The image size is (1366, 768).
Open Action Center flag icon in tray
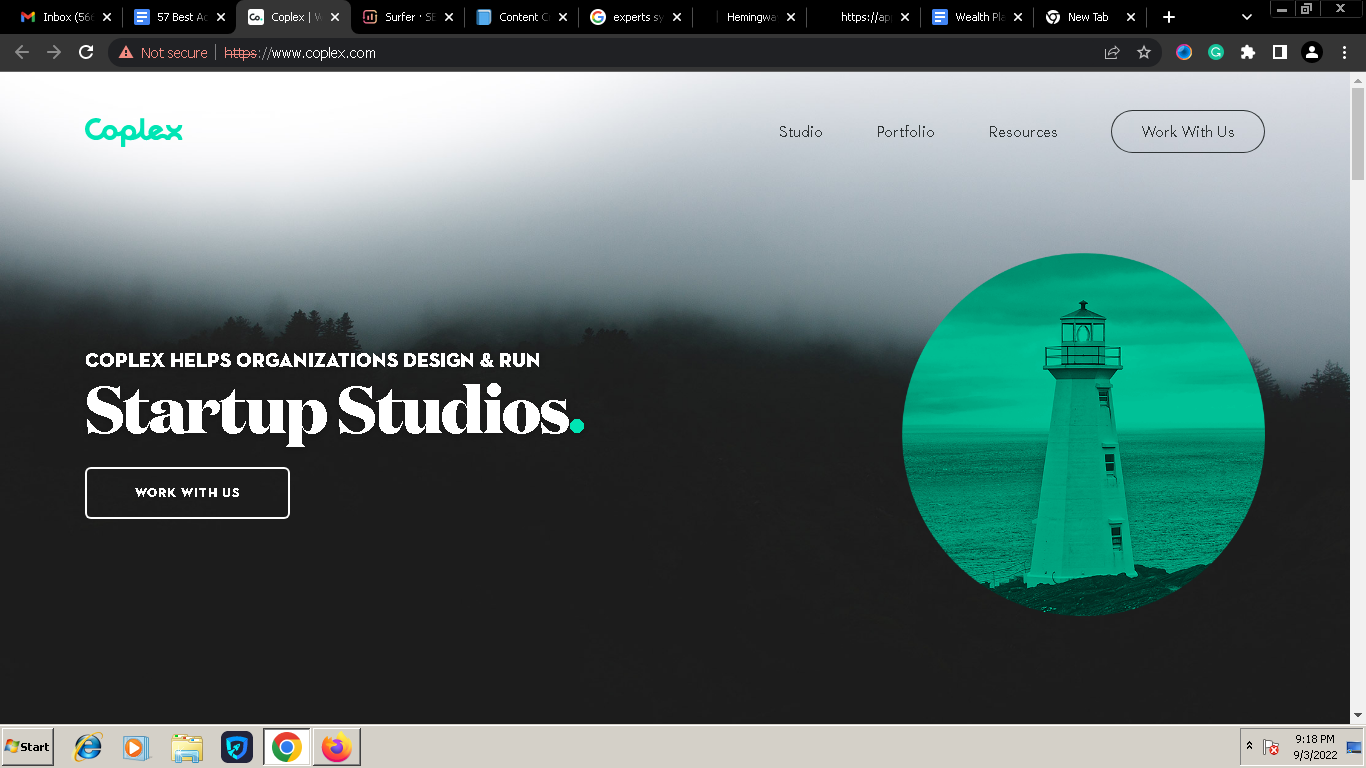(x=1271, y=747)
